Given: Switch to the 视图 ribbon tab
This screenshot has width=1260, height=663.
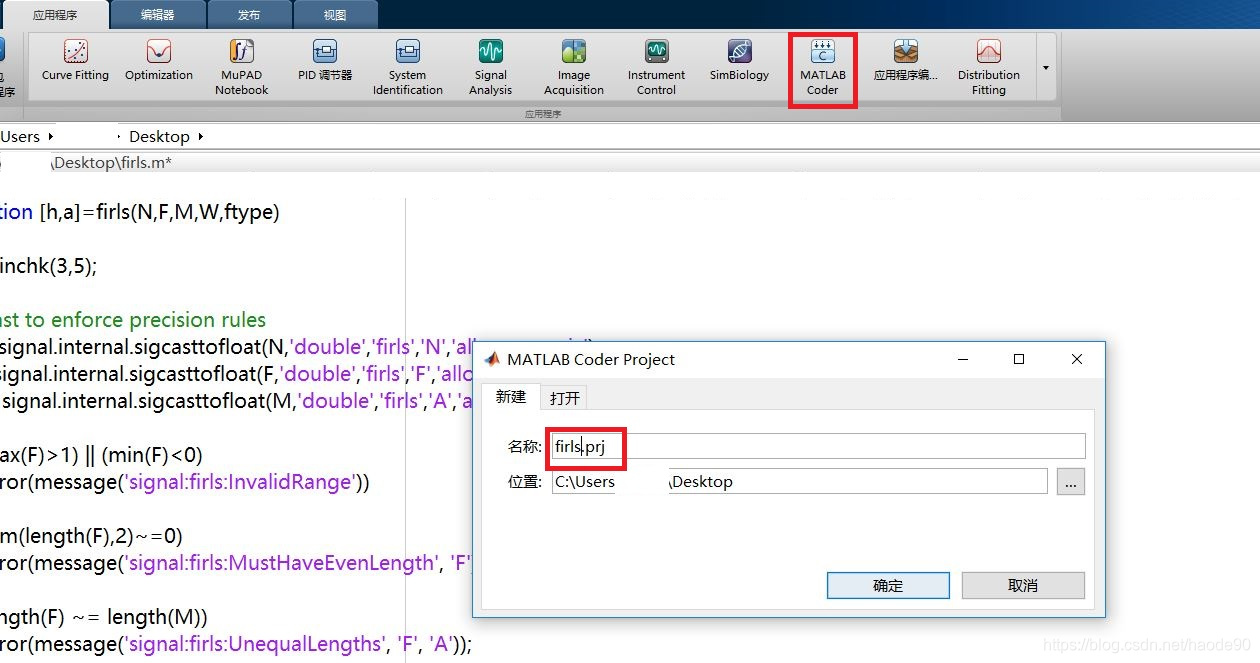Looking at the screenshot, I should pos(336,15).
